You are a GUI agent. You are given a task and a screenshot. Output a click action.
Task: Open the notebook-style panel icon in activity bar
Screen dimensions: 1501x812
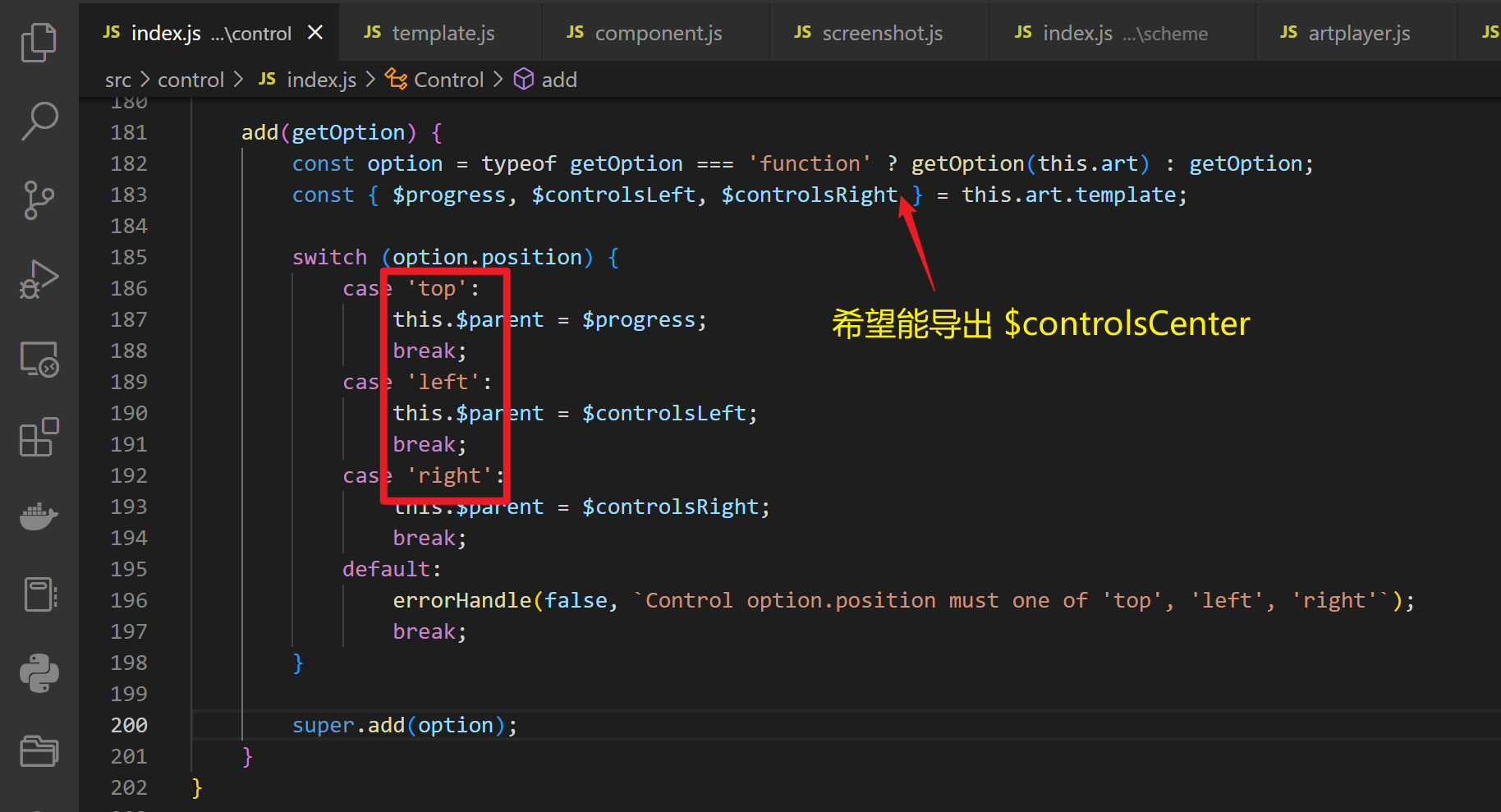point(39,594)
